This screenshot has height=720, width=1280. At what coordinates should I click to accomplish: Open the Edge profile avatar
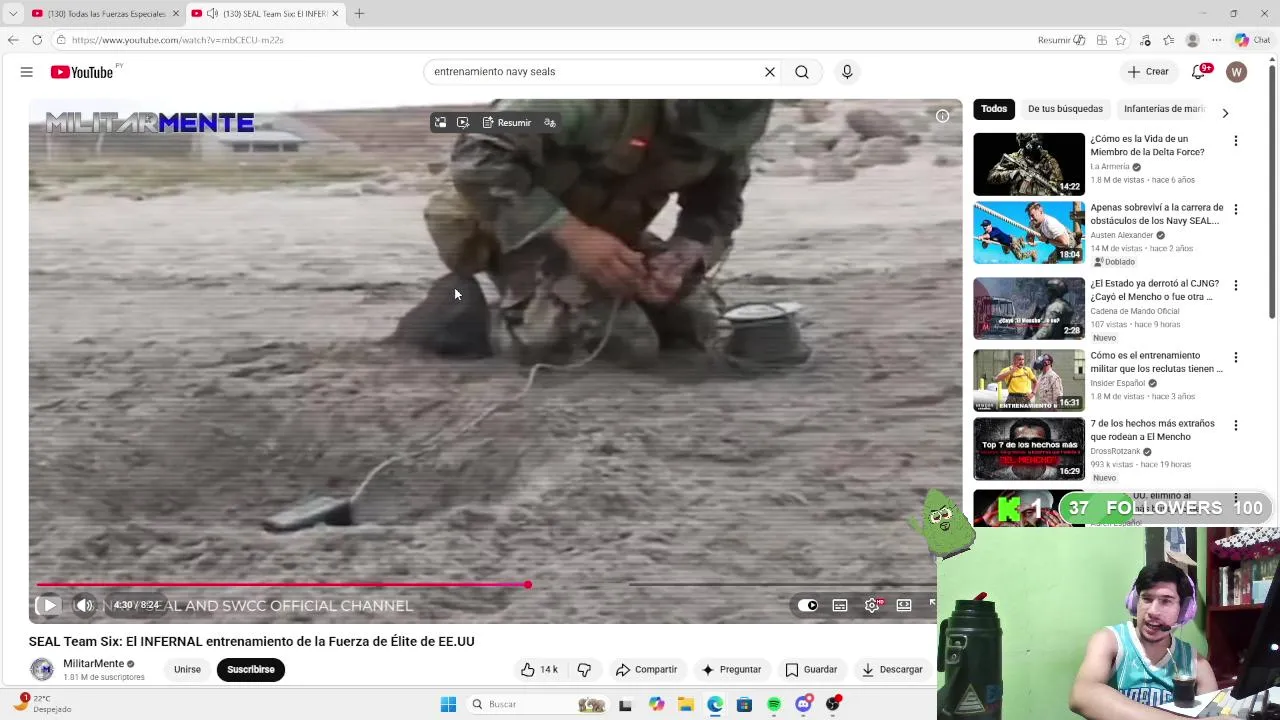tap(1192, 40)
